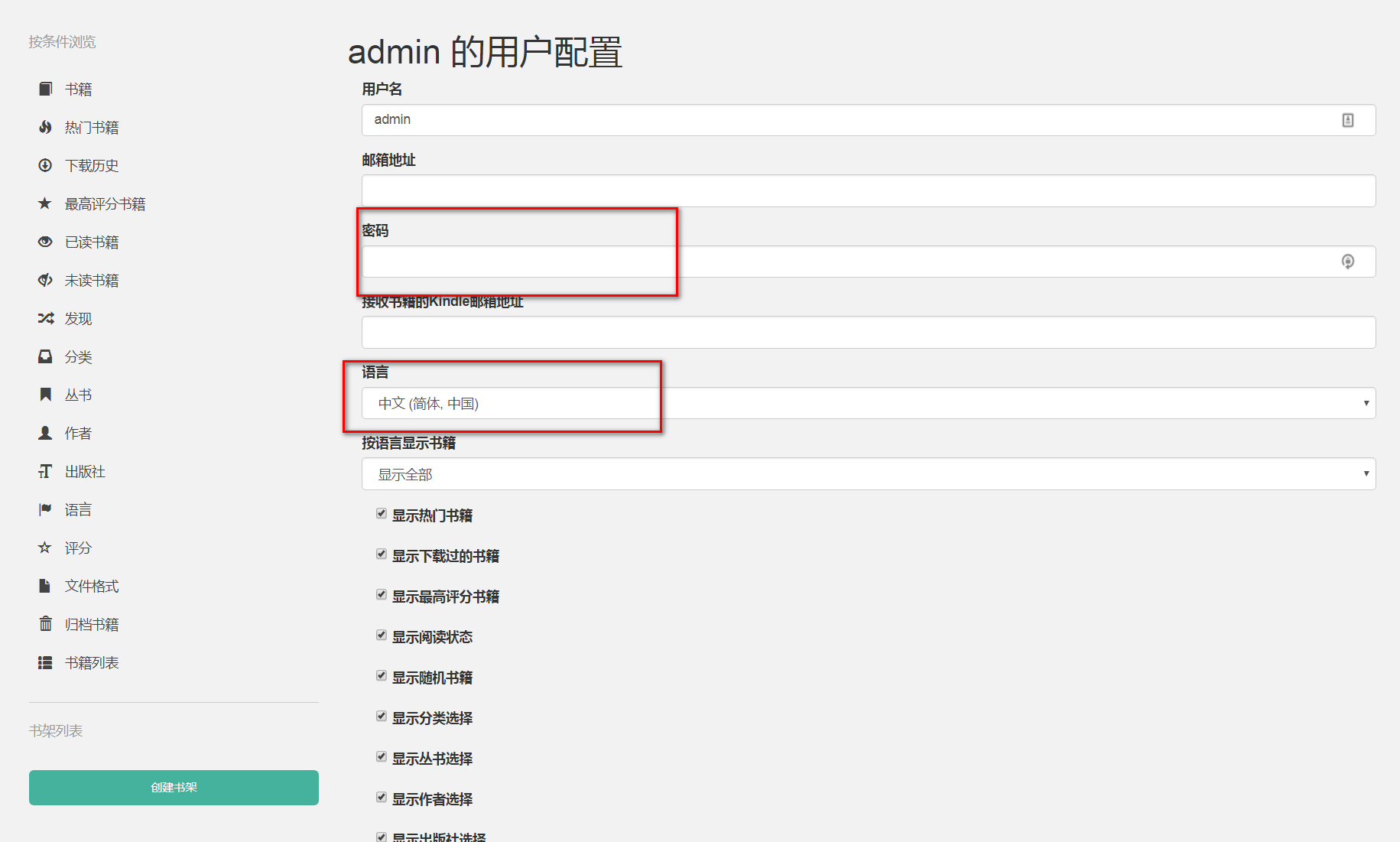The image size is (1400, 842).
Task: Click the 归档书籍 archive icon
Action: coord(45,624)
